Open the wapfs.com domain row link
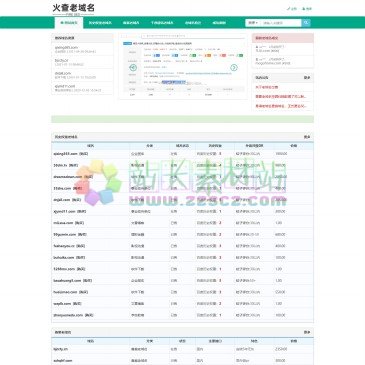This screenshot has height=365, width=365. (62, 303)
